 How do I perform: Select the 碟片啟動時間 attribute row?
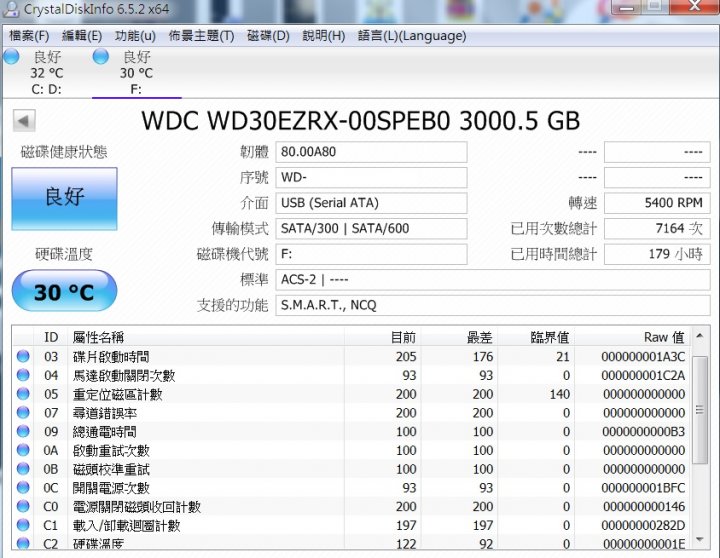(352, 356)
